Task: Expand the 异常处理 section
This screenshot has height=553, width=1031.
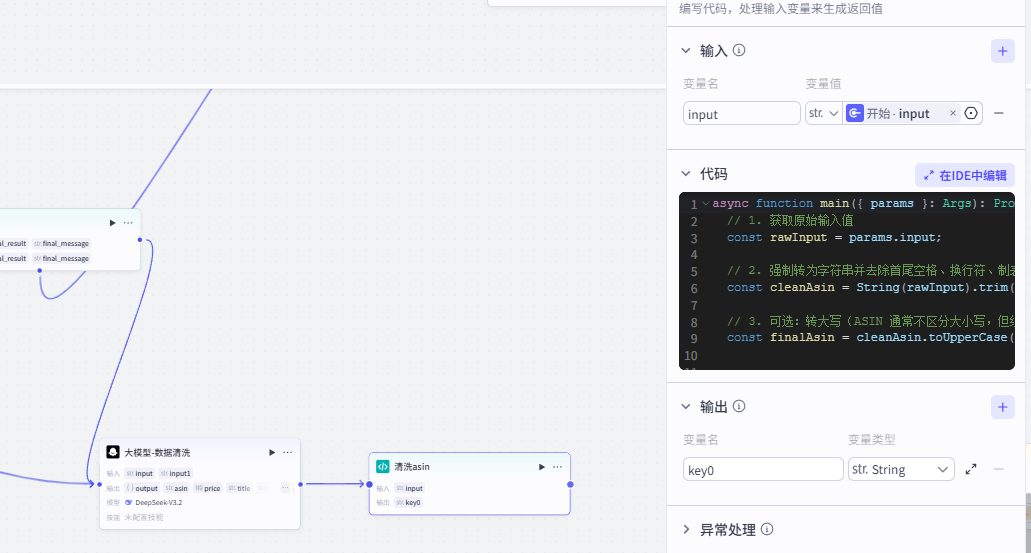Action: click(x=686, y=529)
